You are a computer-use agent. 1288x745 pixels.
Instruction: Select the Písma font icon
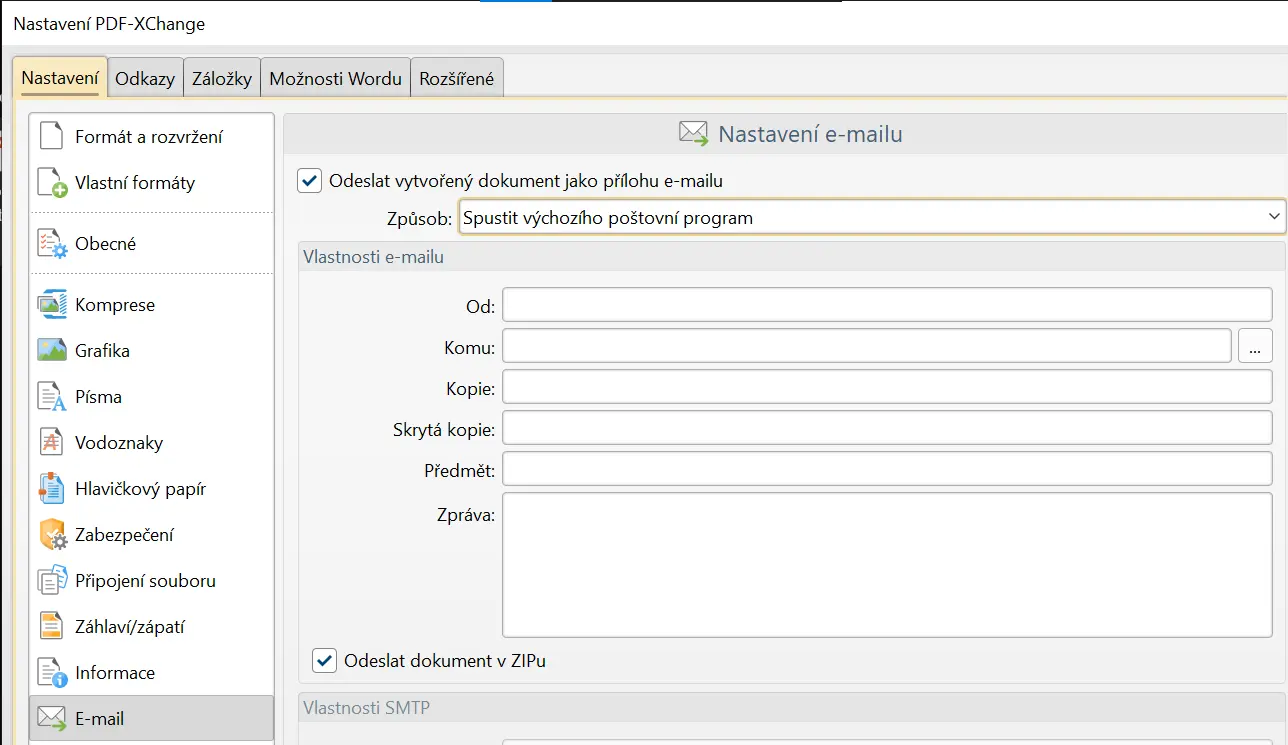[51, 396]
